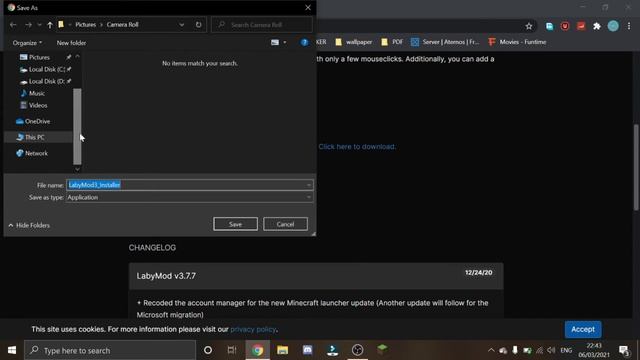Open Windows Start menu
Image resolution: width=640 pixels, height=360 pixels.
(12, 350)
